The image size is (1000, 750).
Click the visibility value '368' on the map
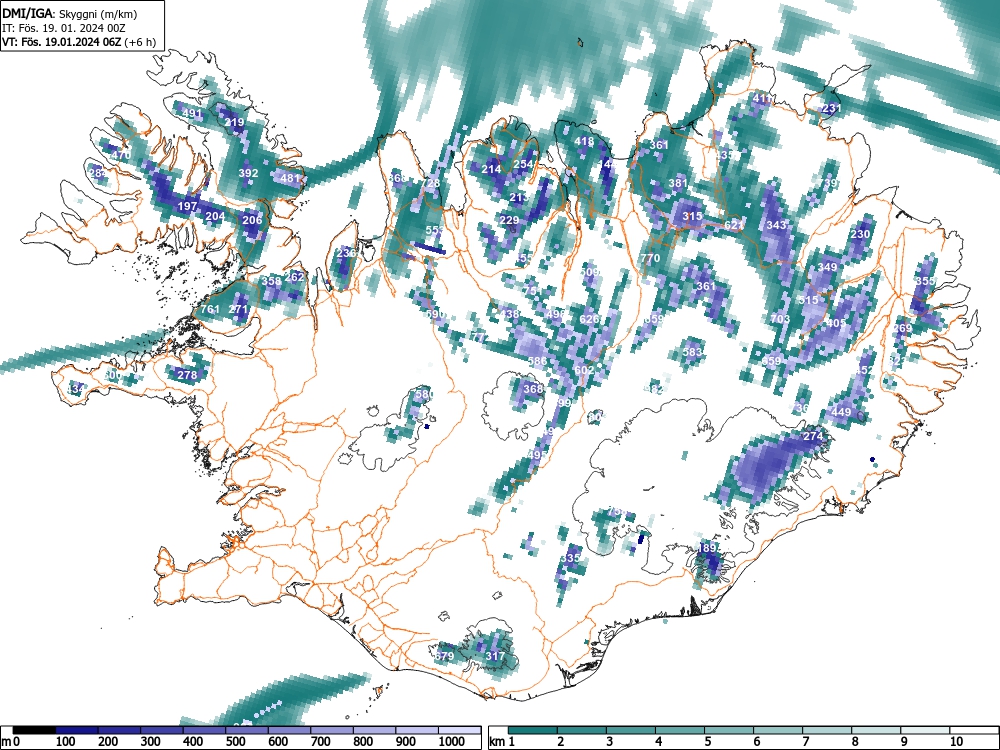click(533, 389)
